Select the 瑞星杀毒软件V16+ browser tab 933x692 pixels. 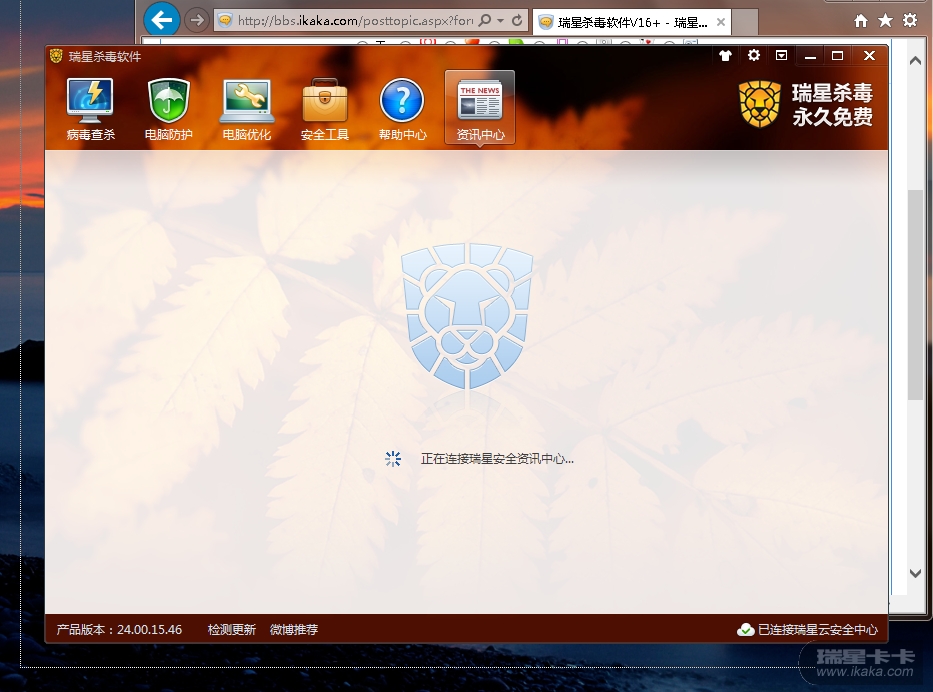coord(631,23)
